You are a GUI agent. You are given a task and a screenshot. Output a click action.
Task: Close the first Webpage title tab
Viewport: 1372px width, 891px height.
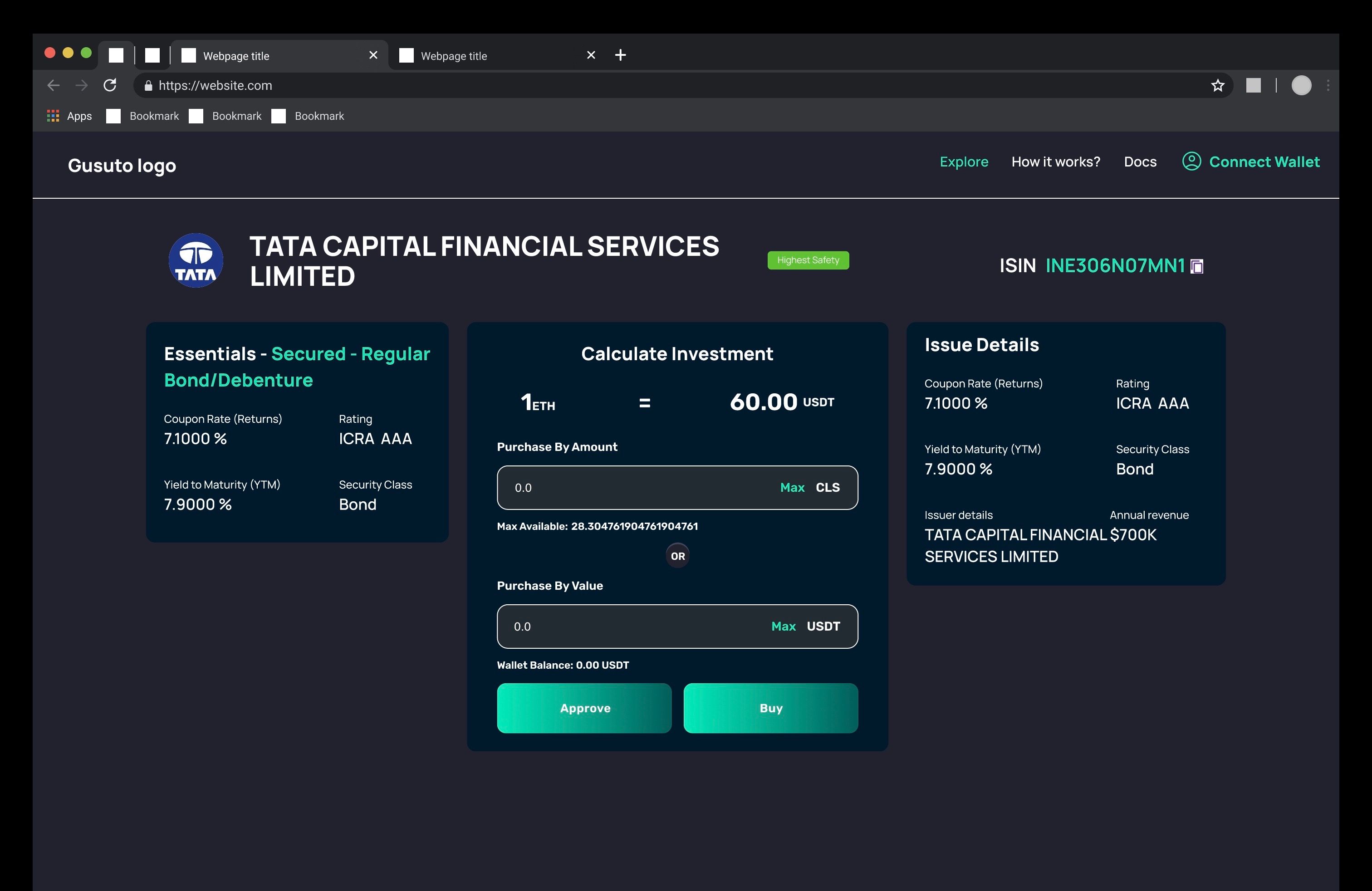coord(373,55)
